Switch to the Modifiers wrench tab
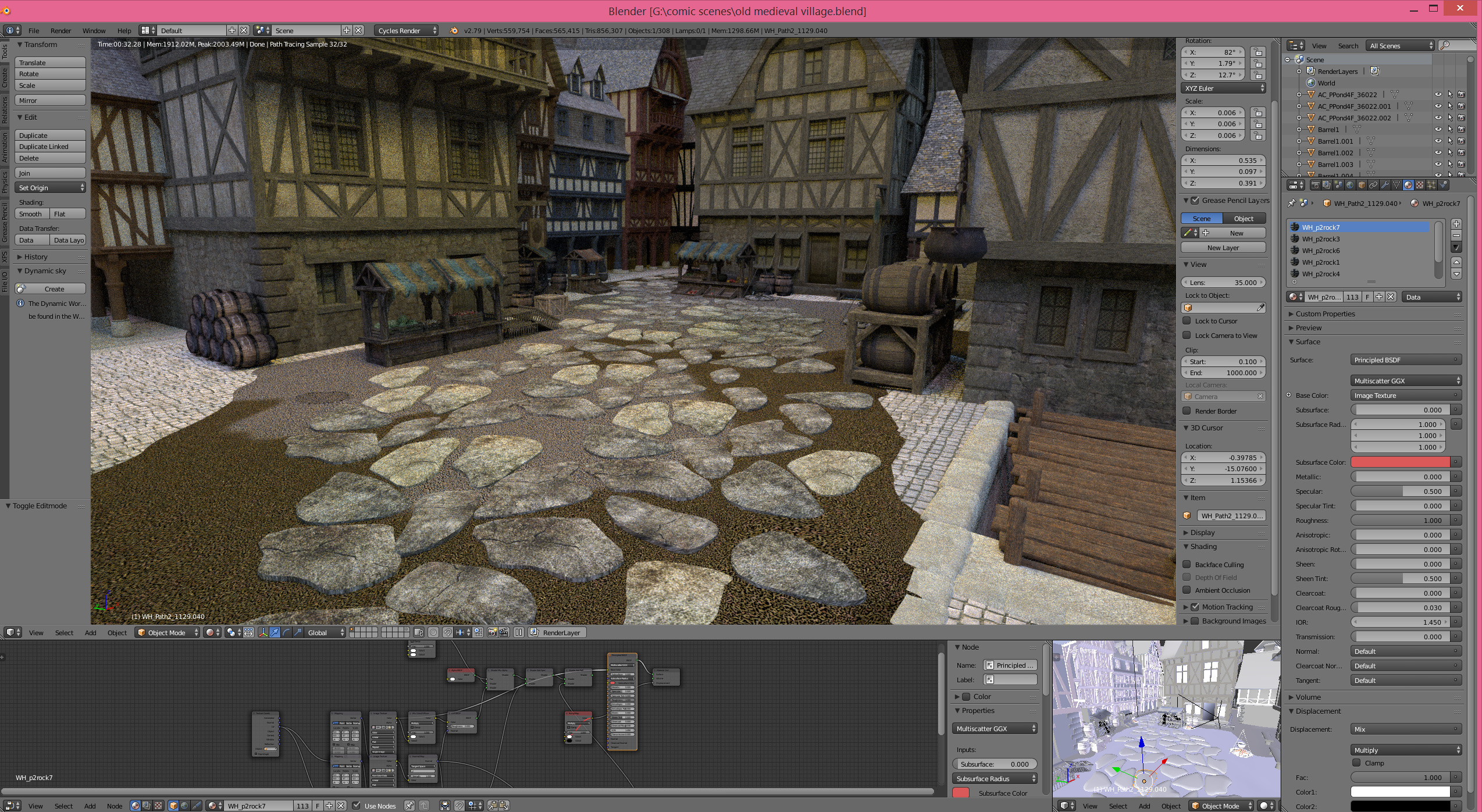 (1385, 185)
